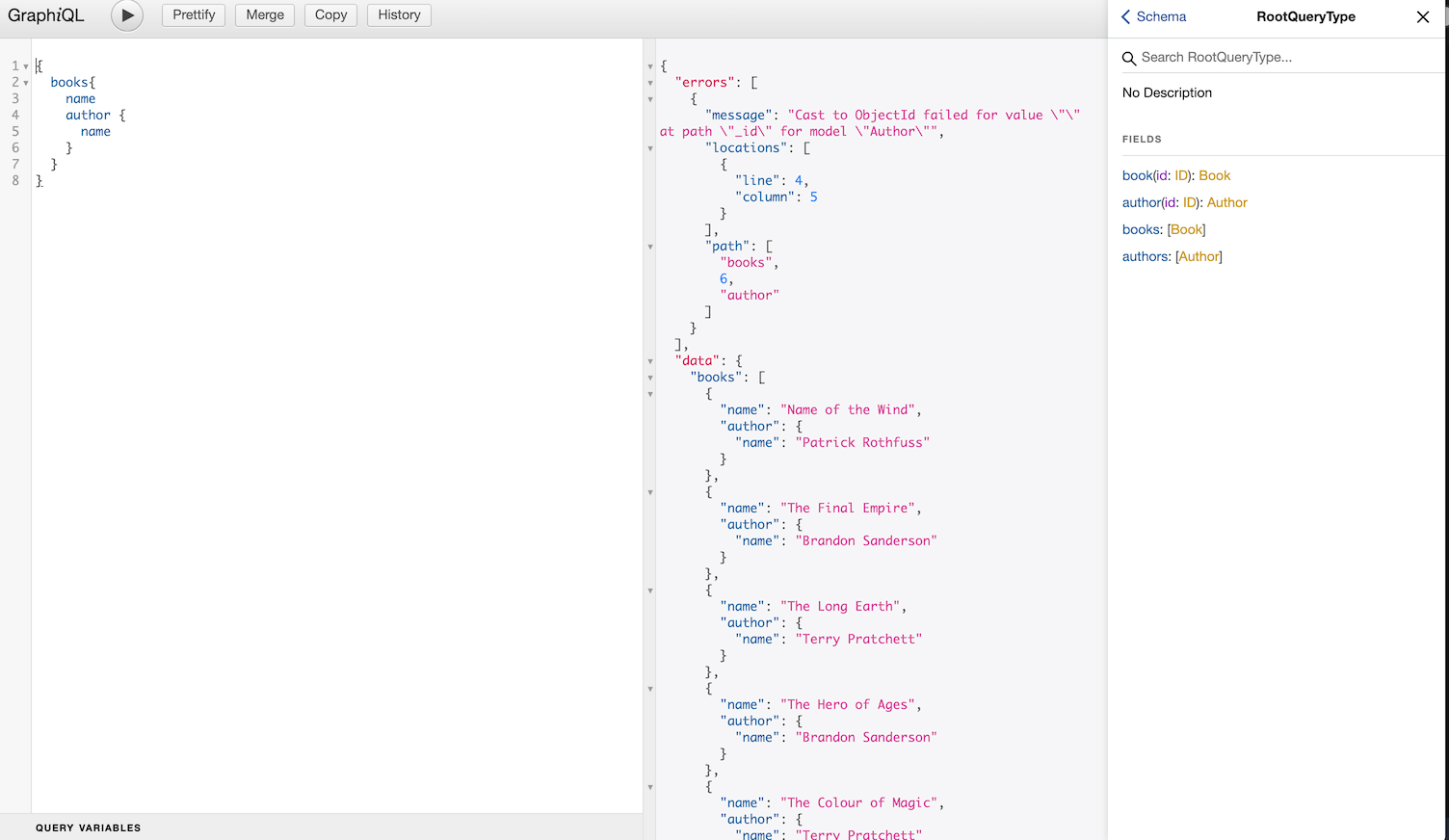Click "Name of the Wind" value
This screenshot has height=840, width=1449.
[x=847, y=410]
